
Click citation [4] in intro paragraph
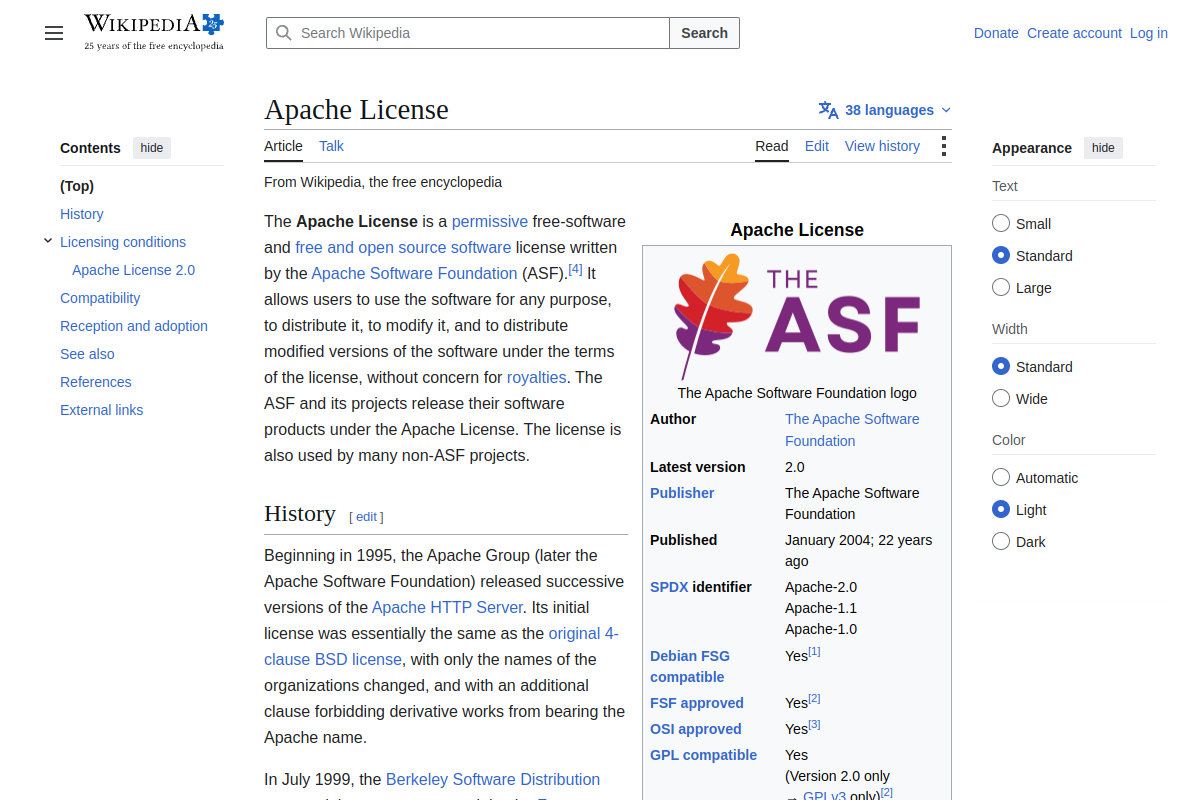click(x=575, y=269)
